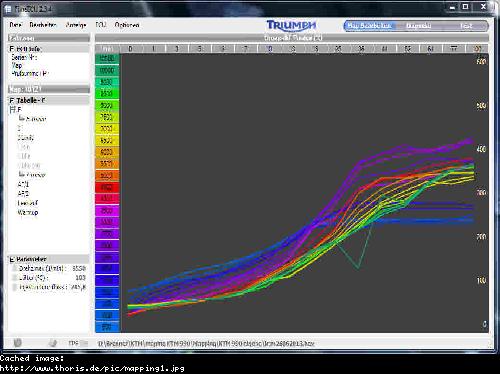Expand the F tree node
This screenshot has width=500, height=374.
[x=13, y=109]
